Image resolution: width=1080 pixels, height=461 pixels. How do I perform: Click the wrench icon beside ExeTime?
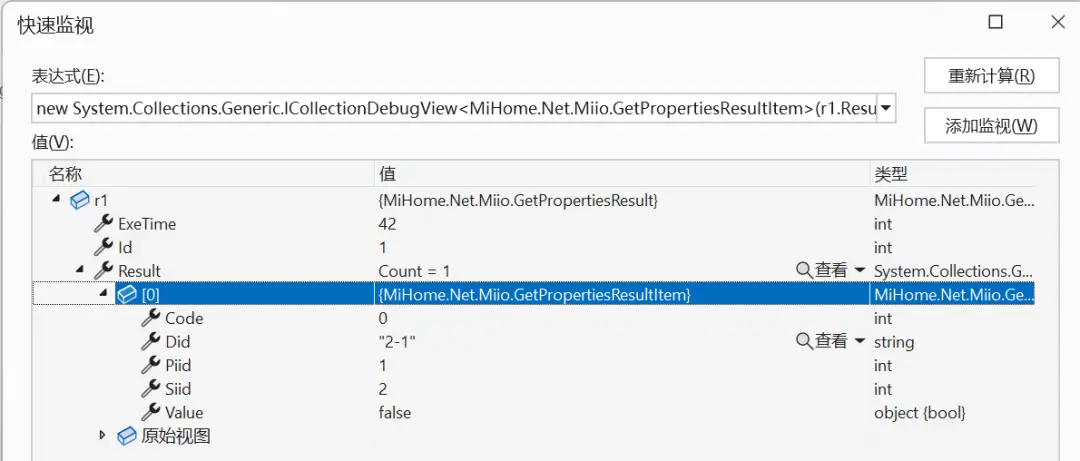(x=103, y=224)
